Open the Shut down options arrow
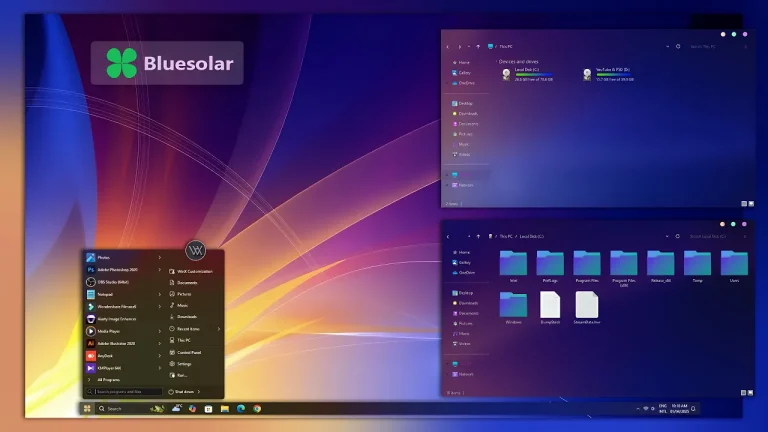Screen dimensions: 768x432 point(199,391)
